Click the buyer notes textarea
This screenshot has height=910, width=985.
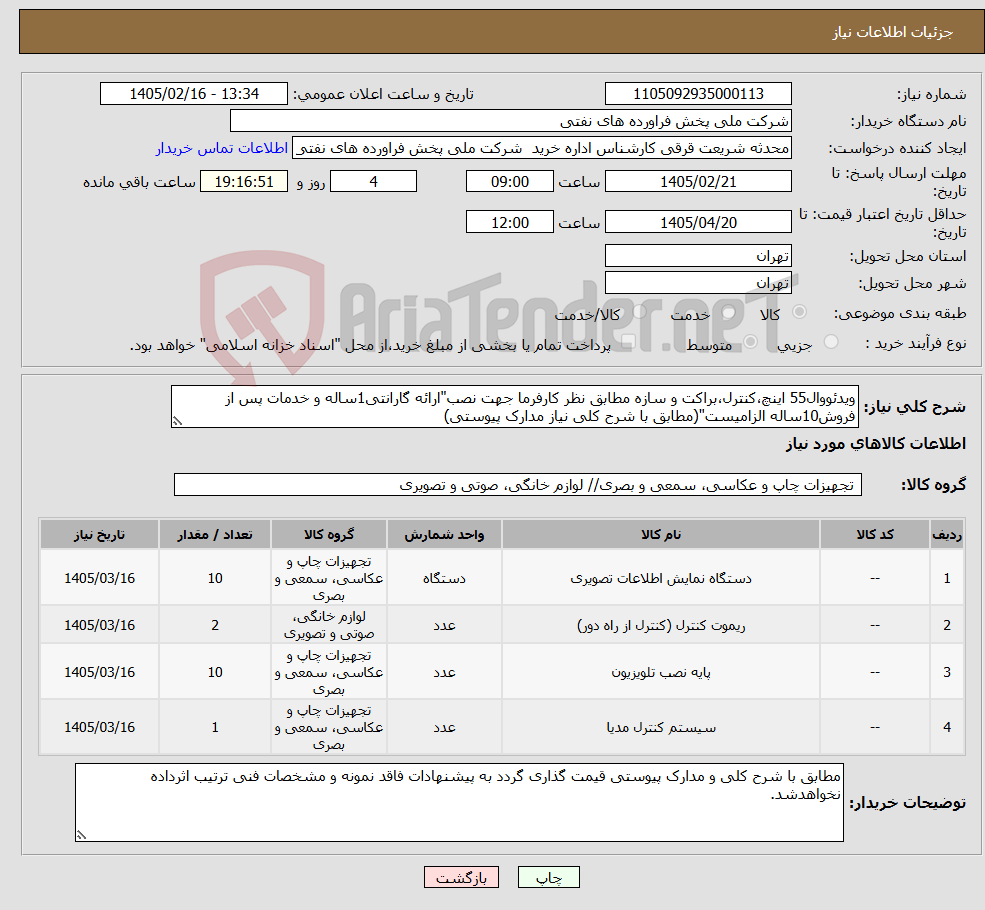pyautogui.click(x=459, y=803)
